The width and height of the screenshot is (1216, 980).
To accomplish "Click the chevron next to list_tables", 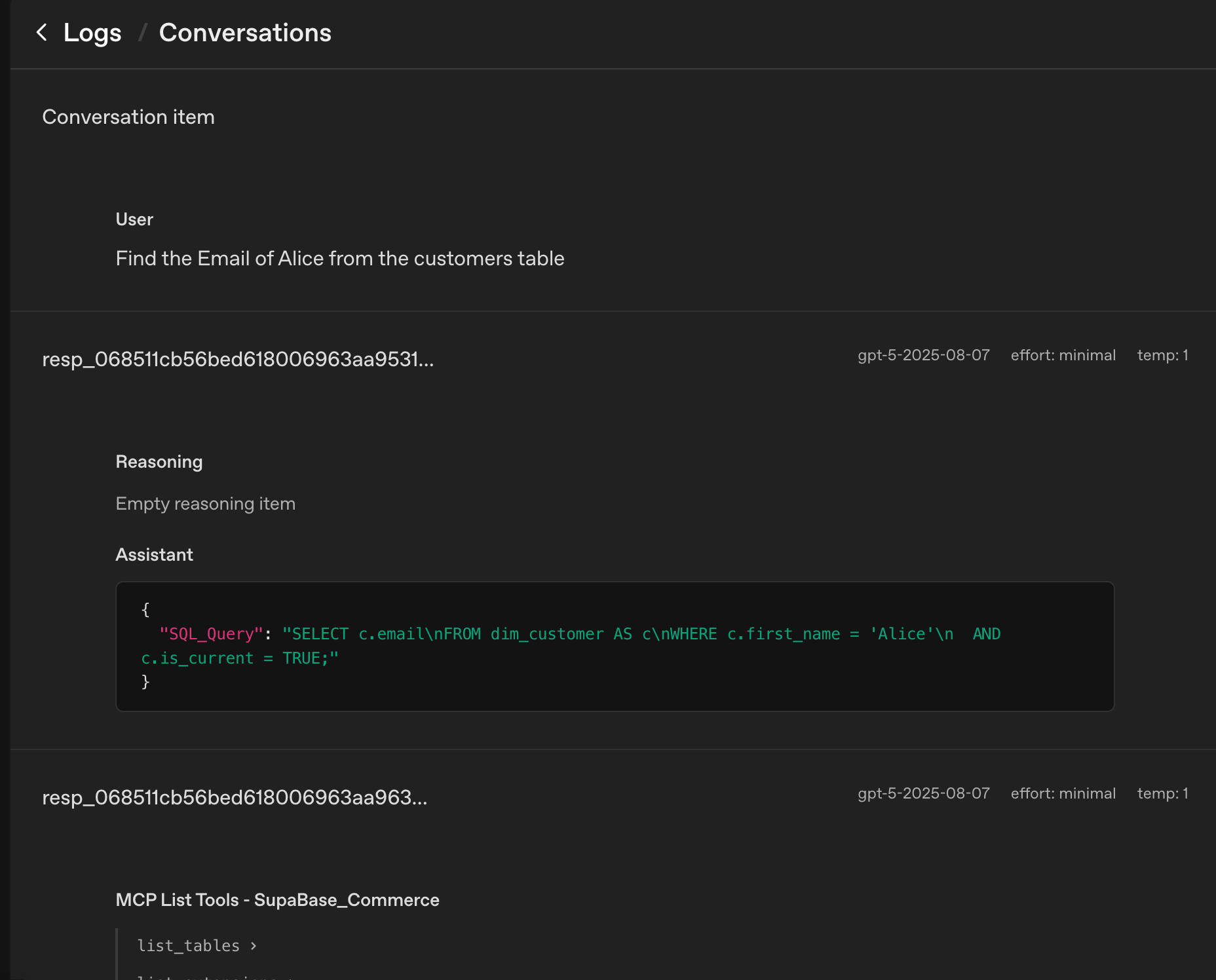I will click(254, 945).
